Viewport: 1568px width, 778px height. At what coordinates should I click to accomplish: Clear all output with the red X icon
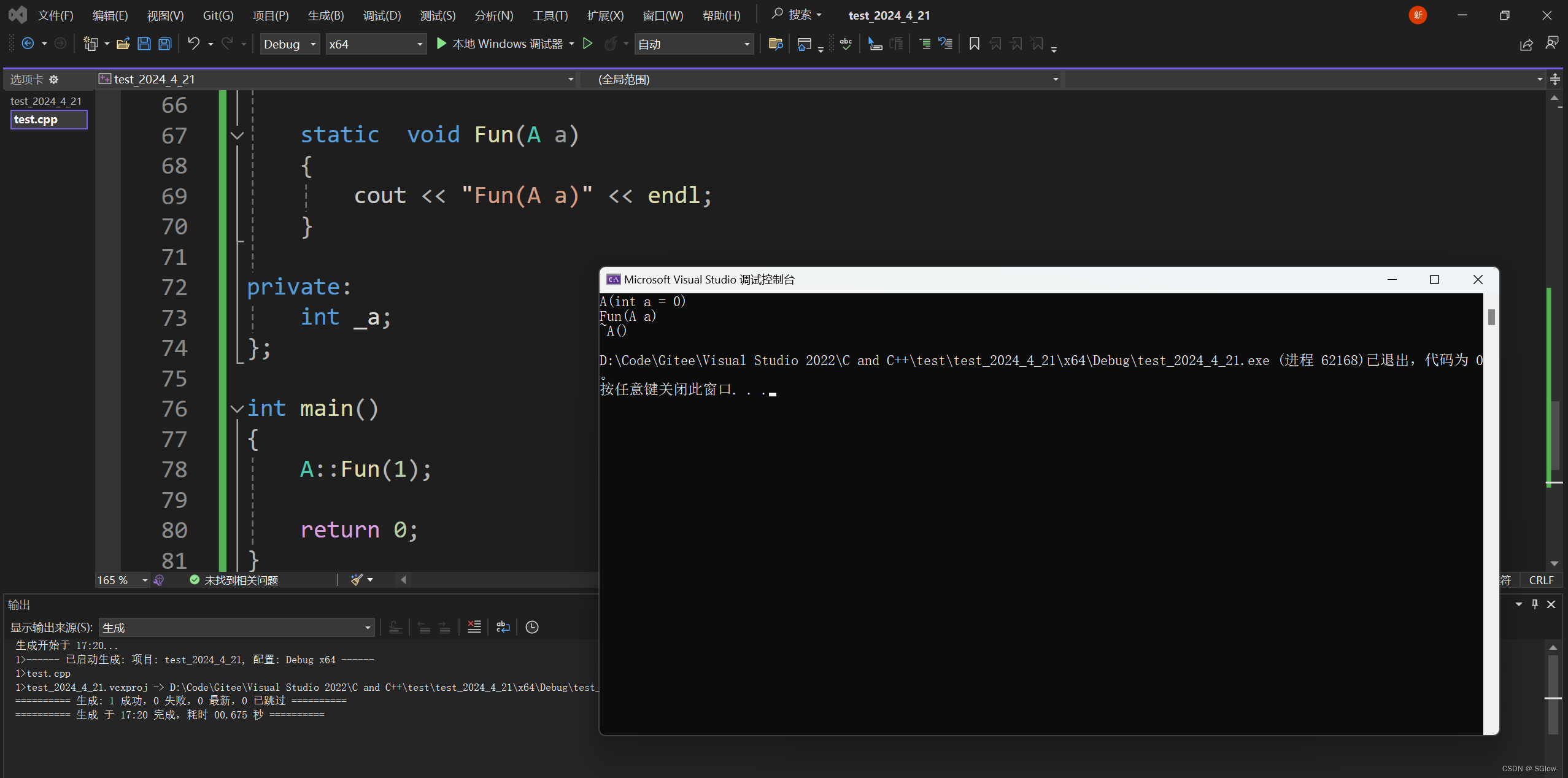tap(474, 627)
